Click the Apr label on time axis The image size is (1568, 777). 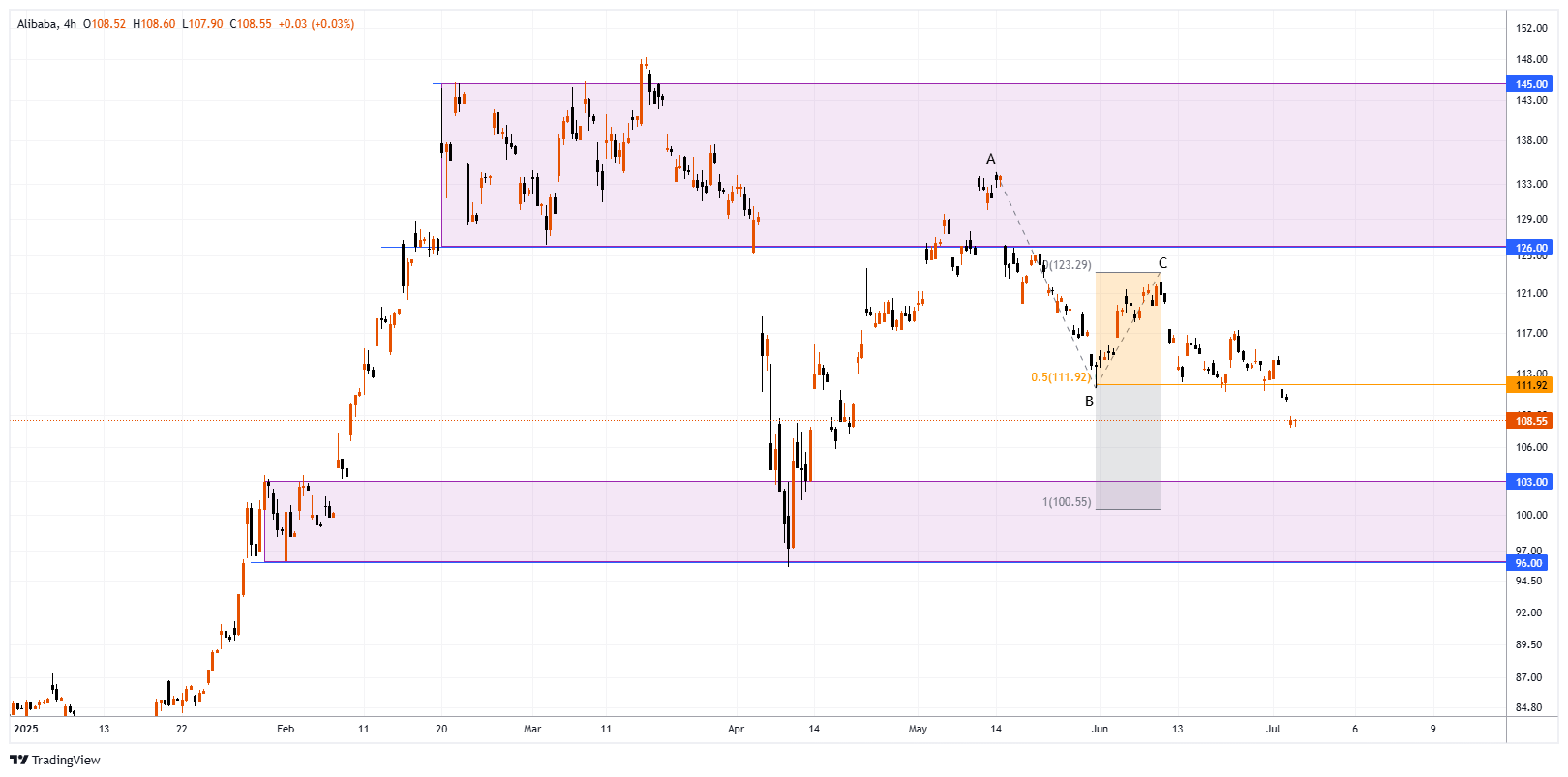click(x=736, y=729)
